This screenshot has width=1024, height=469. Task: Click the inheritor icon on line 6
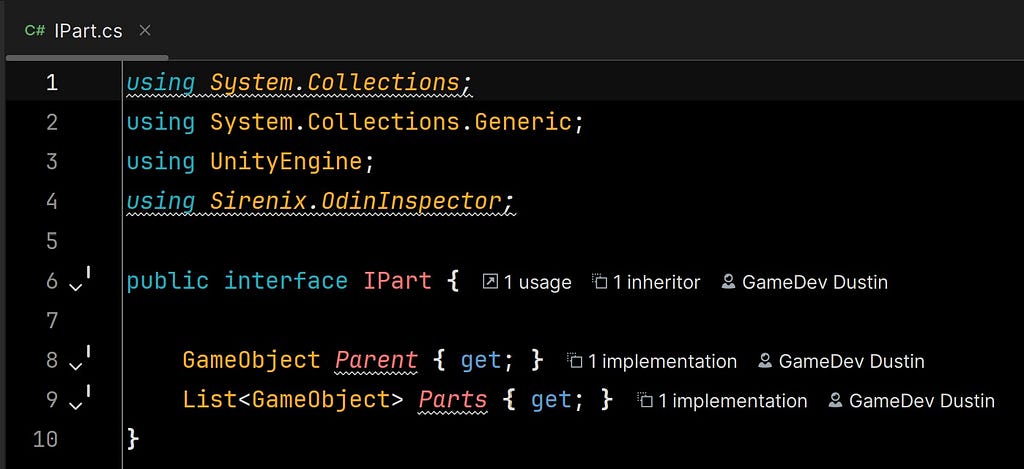click(600, 282)
